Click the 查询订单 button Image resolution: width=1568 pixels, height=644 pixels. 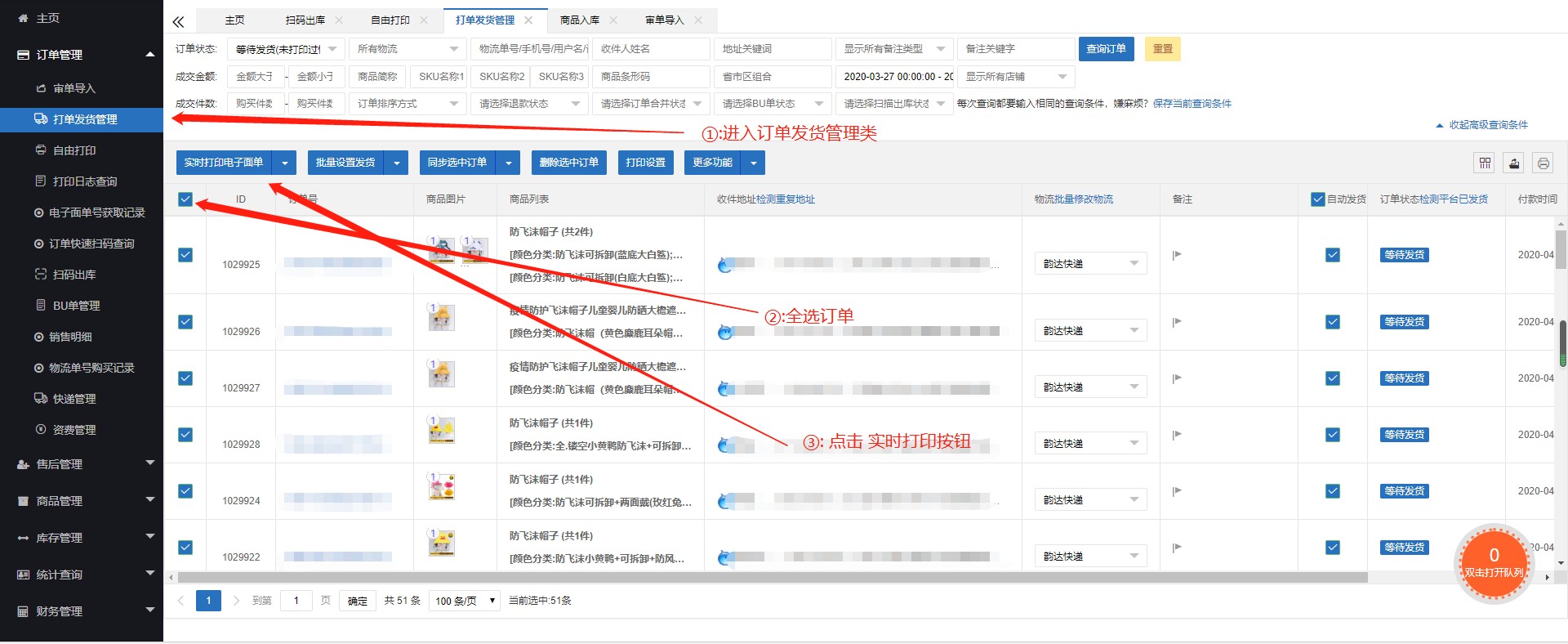[1106, 49]
